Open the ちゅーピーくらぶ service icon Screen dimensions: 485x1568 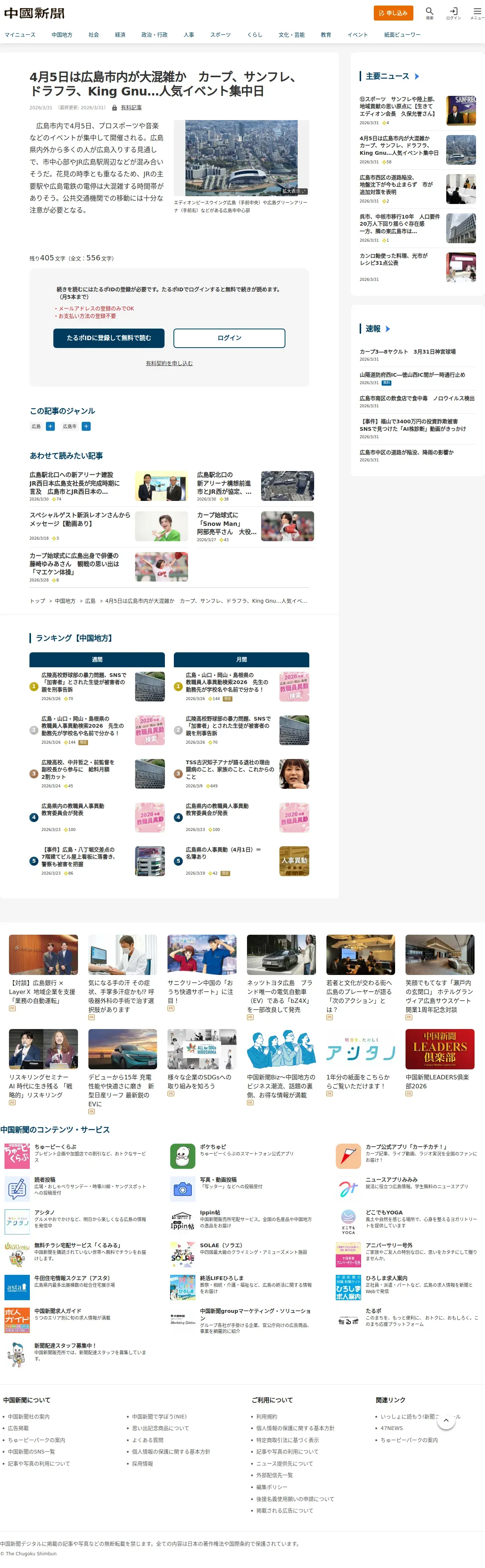[17, 1156]
